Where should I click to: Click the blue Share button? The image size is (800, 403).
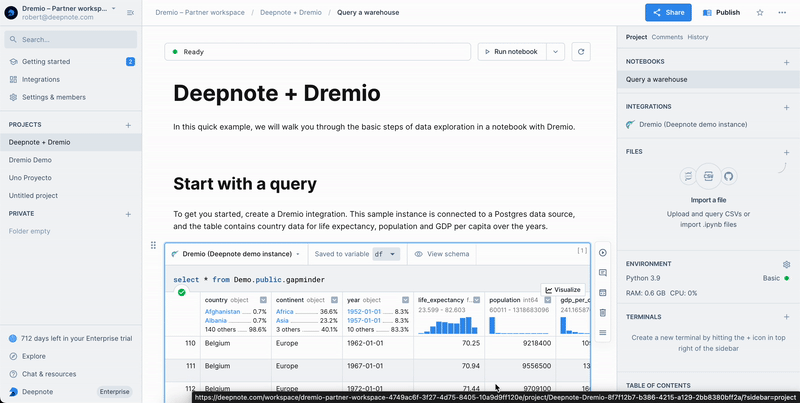668,13
